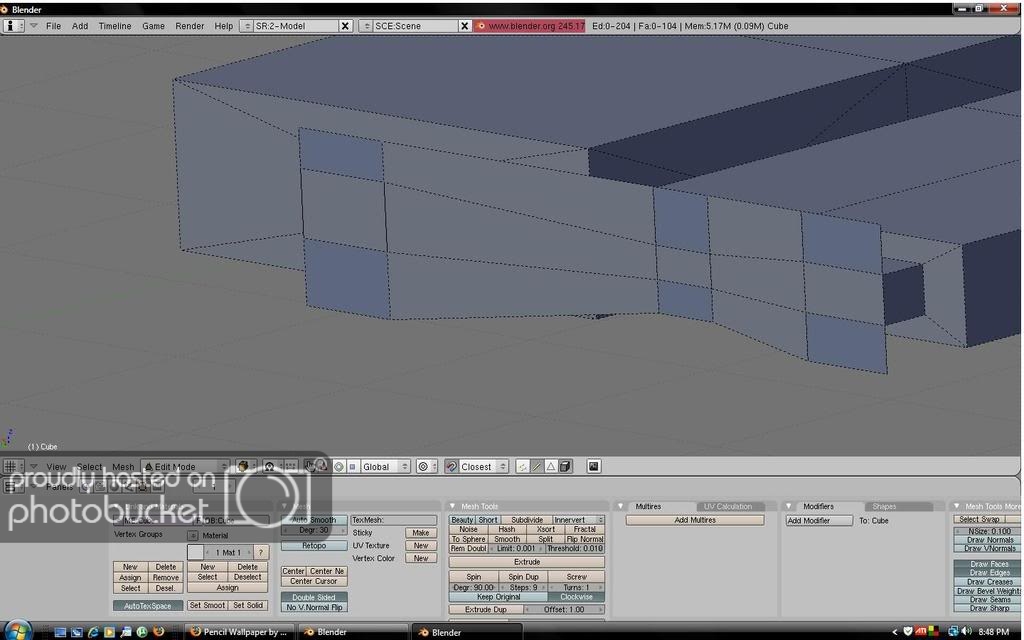This screenshot has width=1024, height=640.
Task: Open the Mesh menu
Action: pyautogui.click(x=123, y=466)
